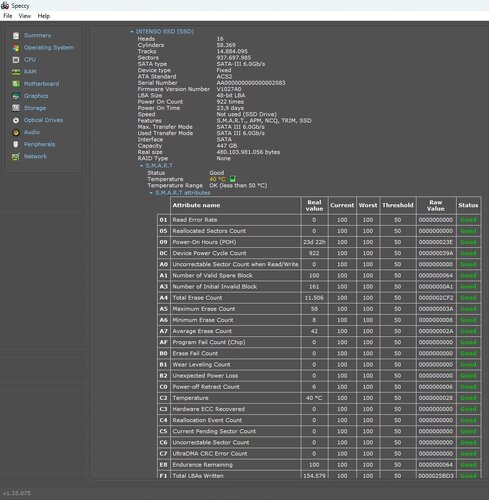The image size is (489, 500).
Task: Collapse the S.M.A.R.T attributes table
Action: point(151,193)
